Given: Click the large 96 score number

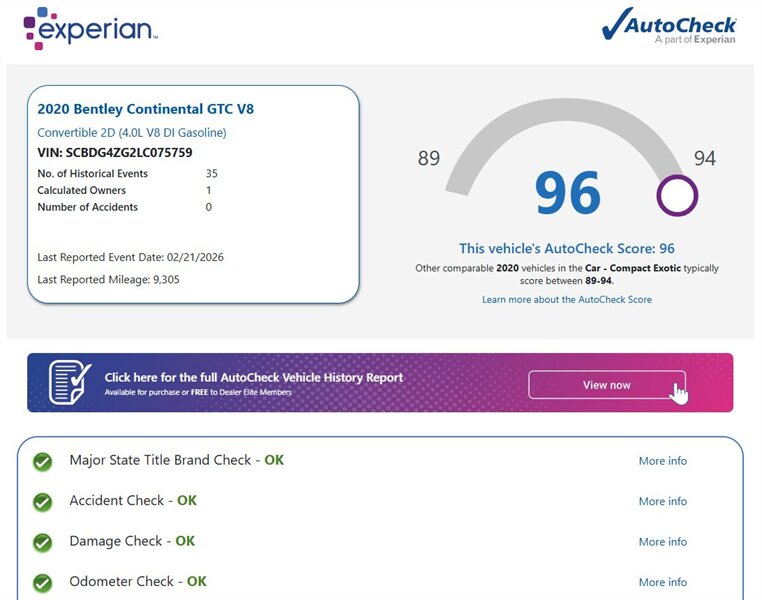Looking at the screenshot, I should coord(567,194).
